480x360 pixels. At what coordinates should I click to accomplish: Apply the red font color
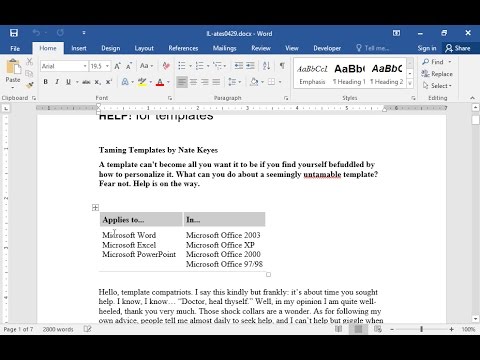[x=160, y=82]
